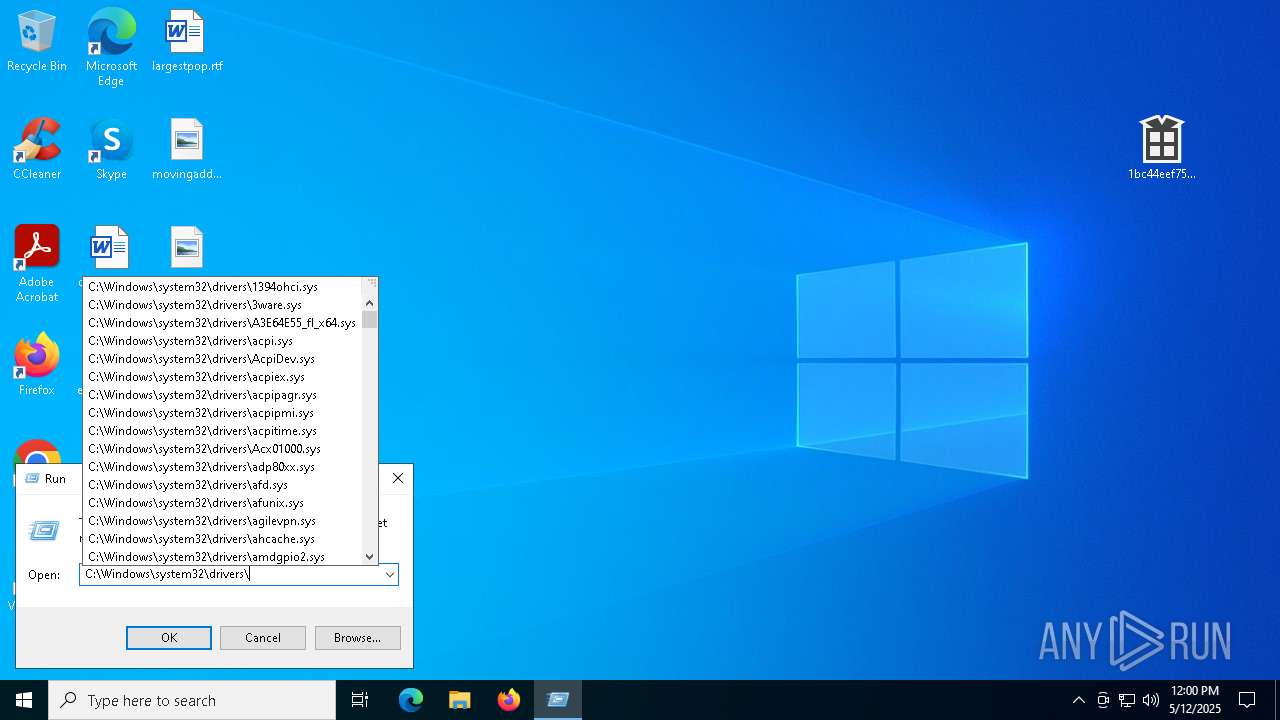Open the Adobe Acrobat desktop shortcut

click(37, 264)
